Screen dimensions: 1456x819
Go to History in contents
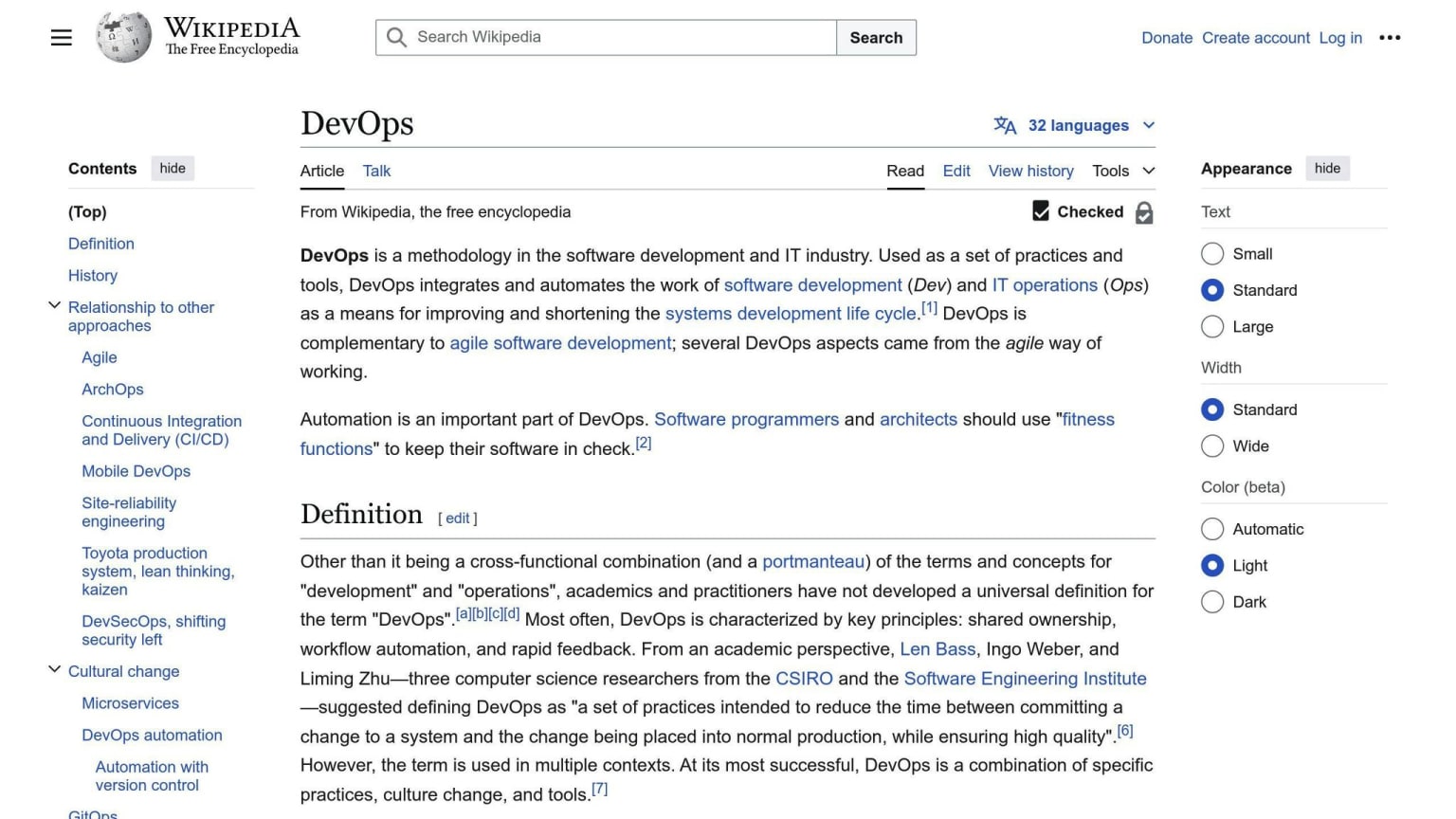[93, 276]
